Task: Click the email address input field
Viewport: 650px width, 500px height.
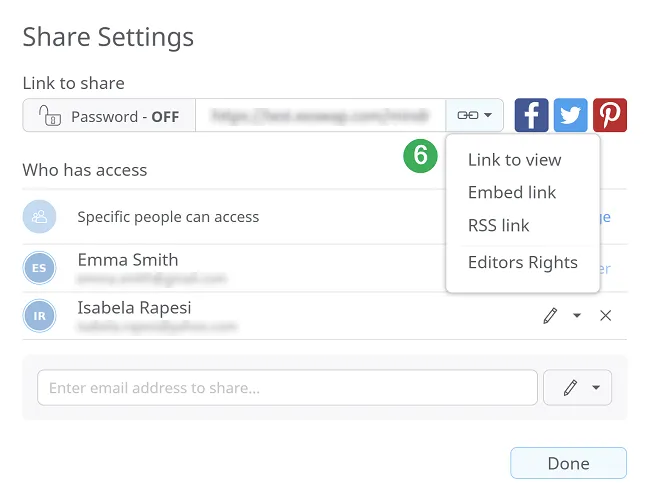Action: coord(285,388)
